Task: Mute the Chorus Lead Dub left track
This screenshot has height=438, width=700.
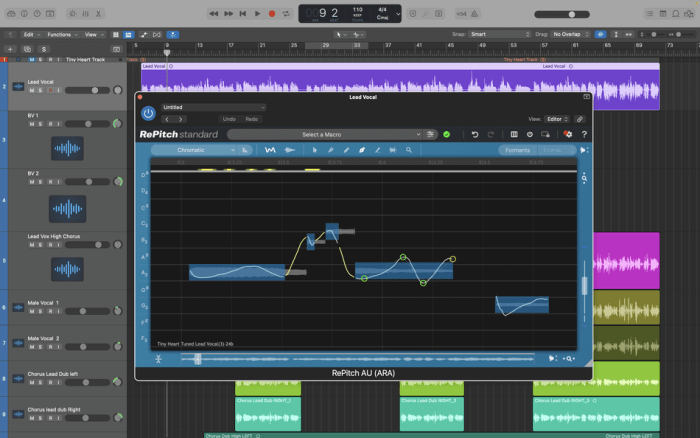Action: 32,383
